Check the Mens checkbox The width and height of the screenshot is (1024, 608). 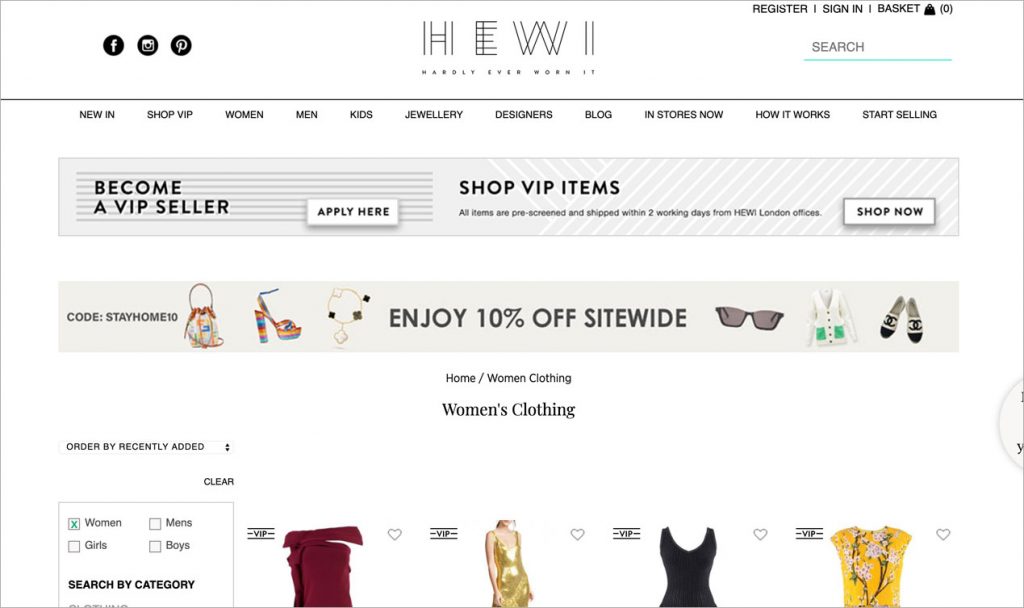click(x=155, y=524)
